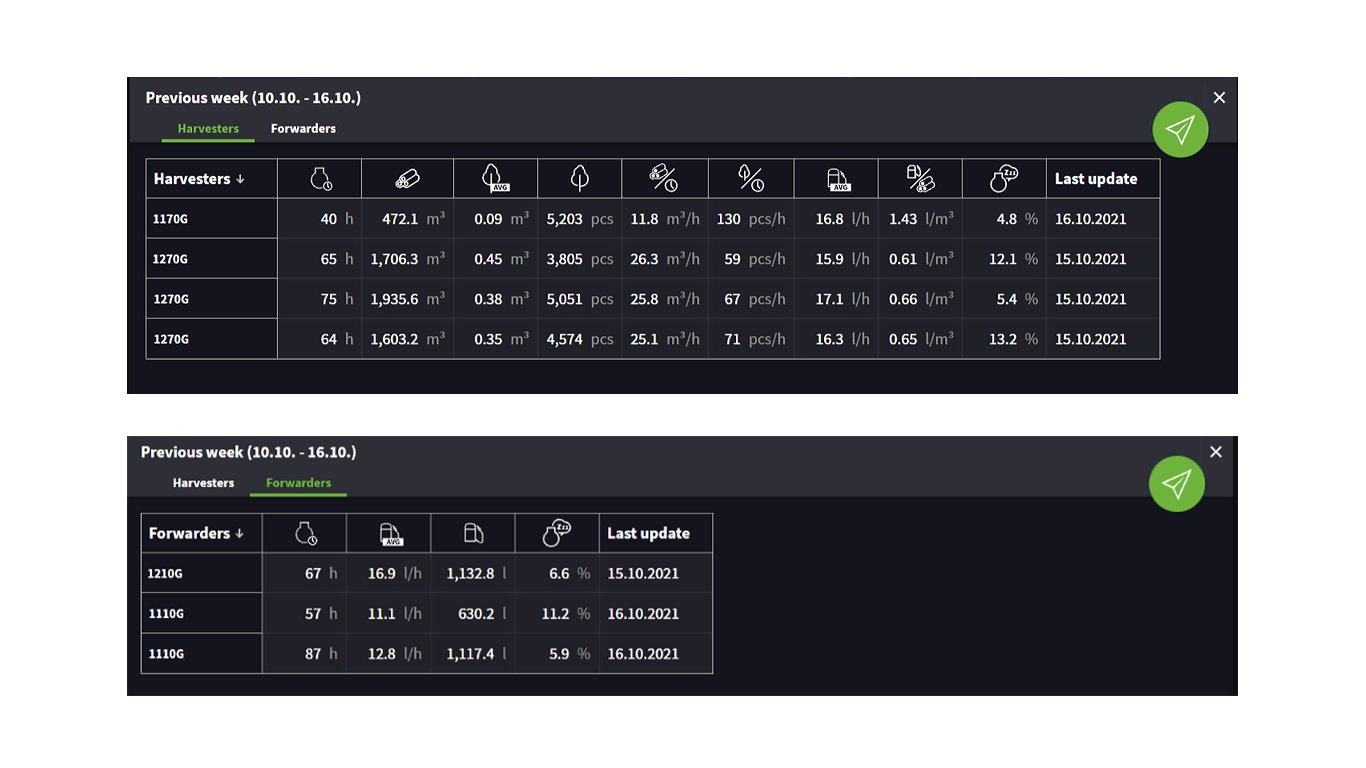Sort by the Harvesters column header arrow

tap(240, 180)
